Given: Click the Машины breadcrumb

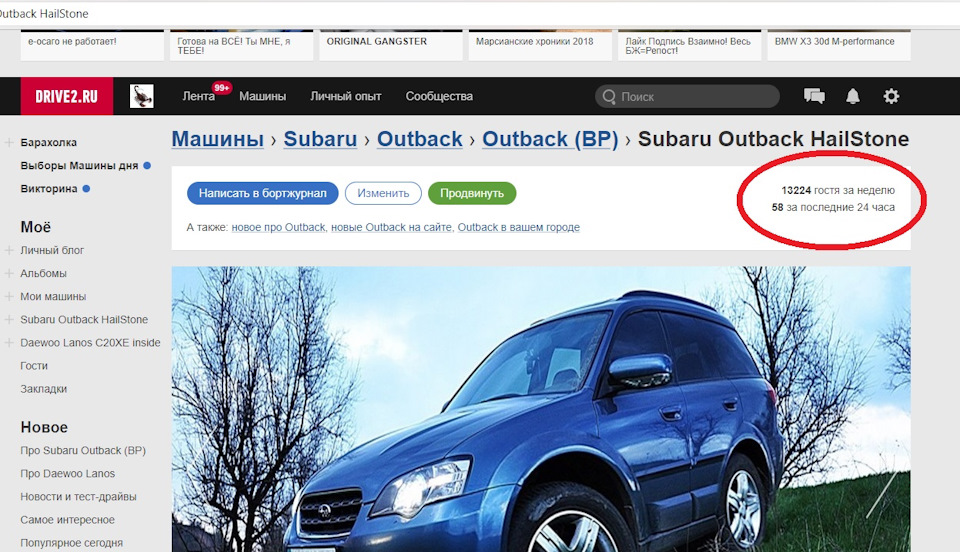Looking at the screenshot, I should pyautogui.click(x=217, y=139).
